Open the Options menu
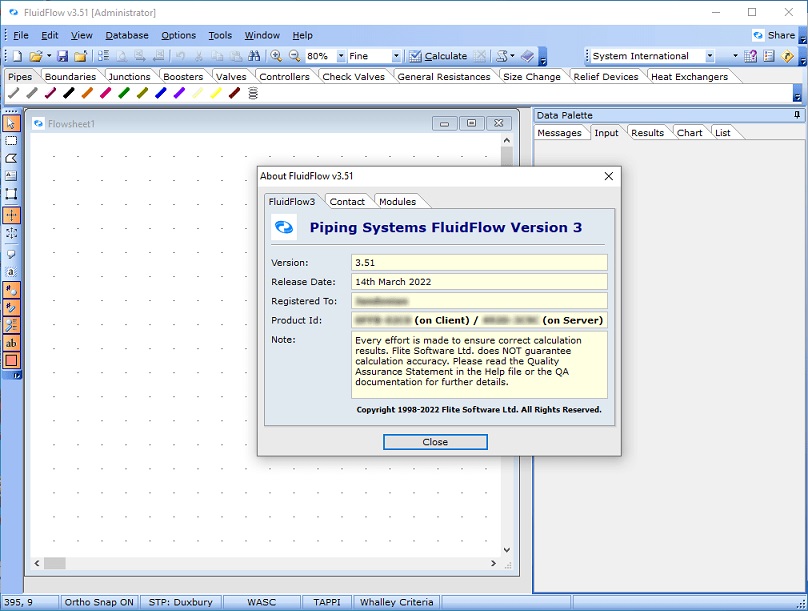 coord(178,36)
